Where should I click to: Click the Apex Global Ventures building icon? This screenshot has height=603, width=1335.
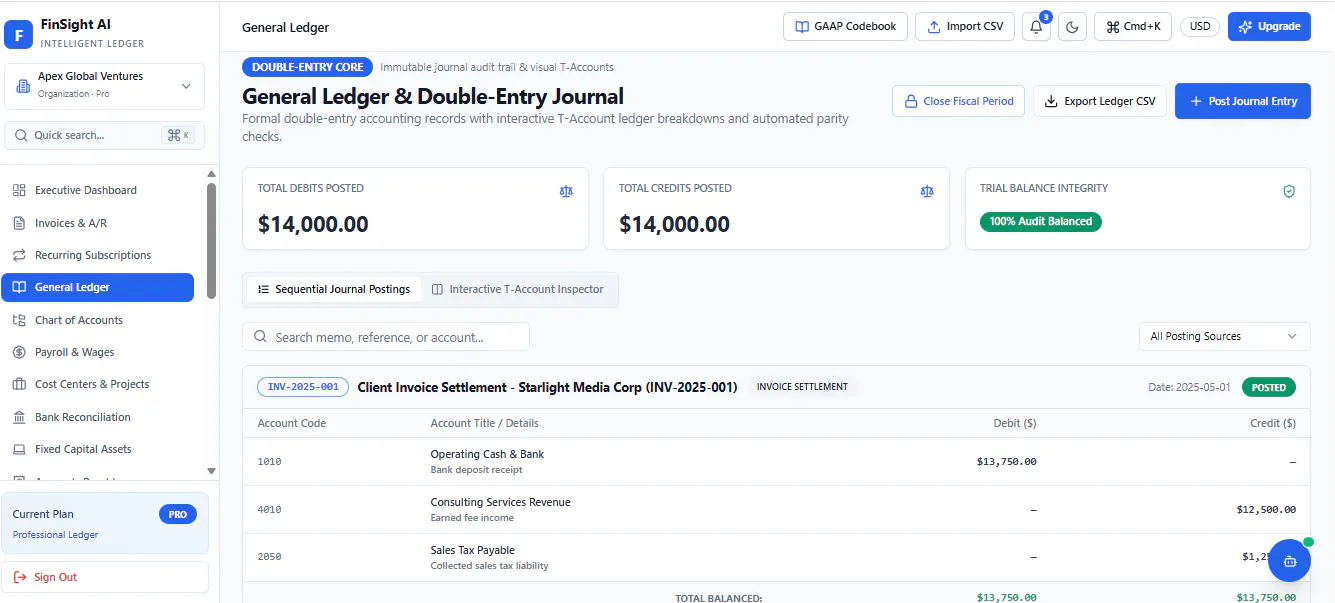pyautogui.click(x=23, y=86)
